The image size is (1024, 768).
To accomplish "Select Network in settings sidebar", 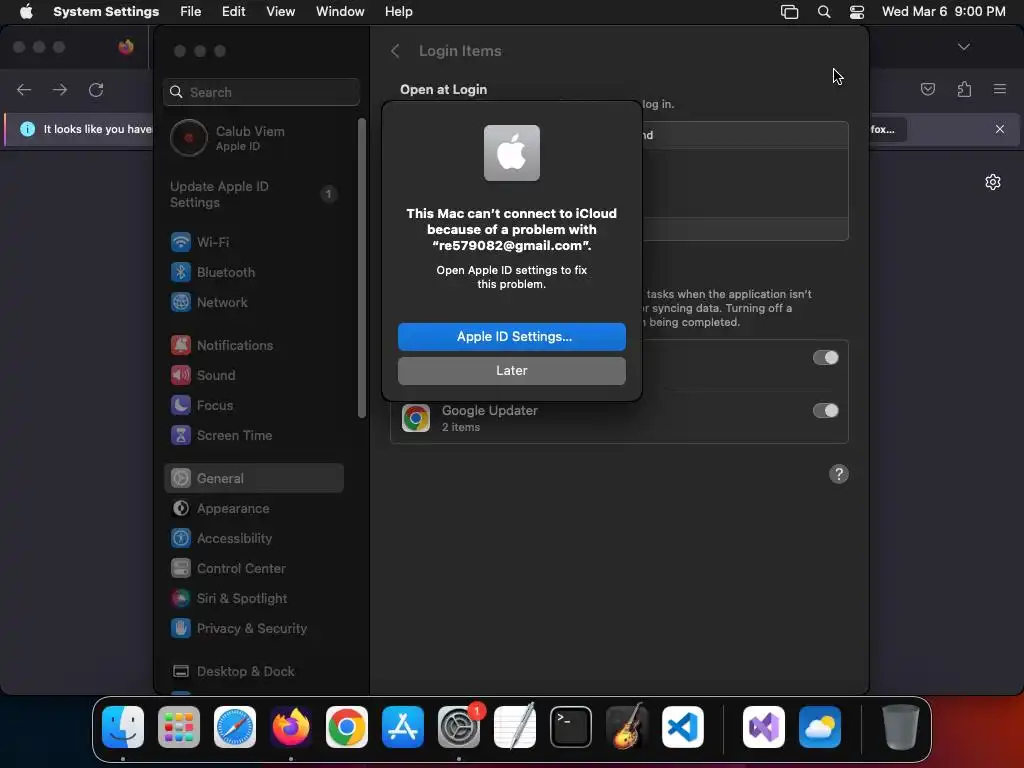I will pyautogui.click(x=255, y=302).
